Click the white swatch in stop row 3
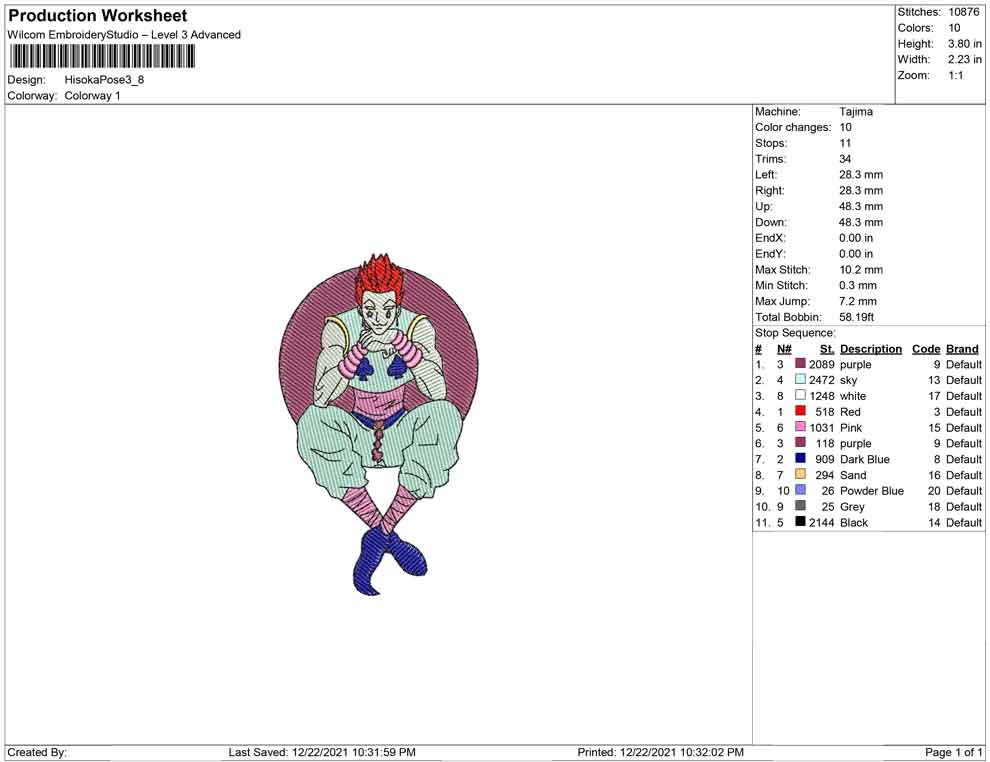The width and height of the screenshot is (990, 762). (x=800, y=395)
